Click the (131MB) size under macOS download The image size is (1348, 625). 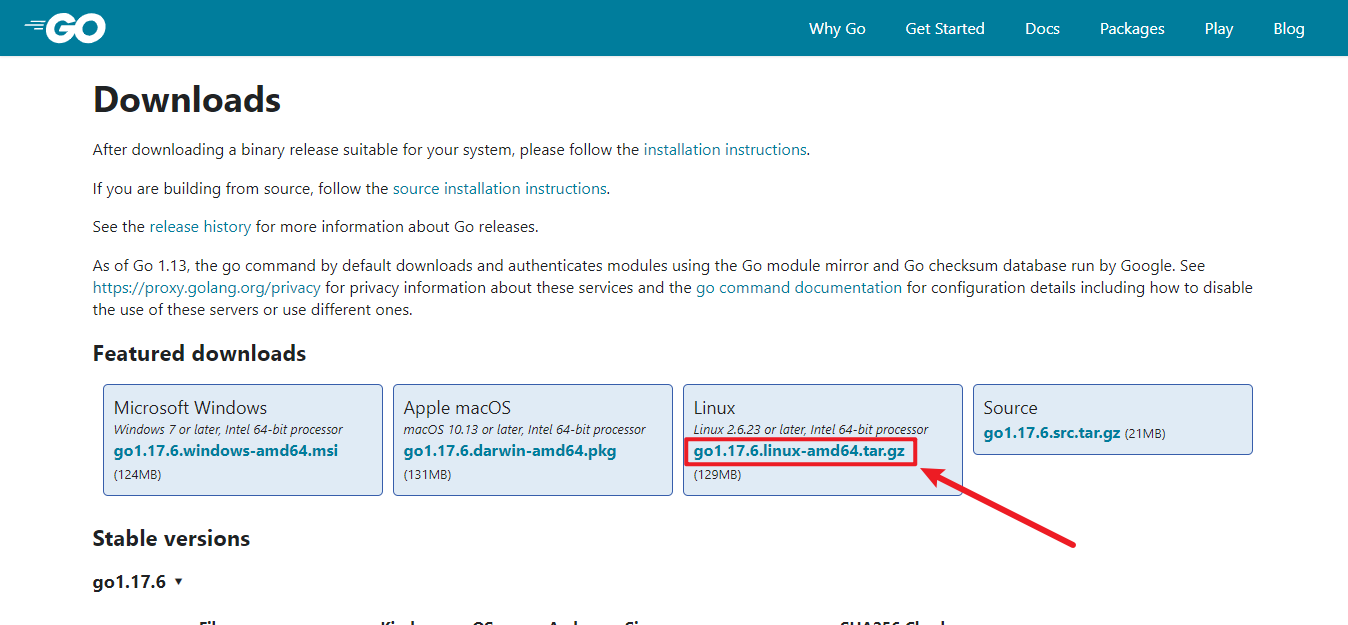(x=427, y=474)
